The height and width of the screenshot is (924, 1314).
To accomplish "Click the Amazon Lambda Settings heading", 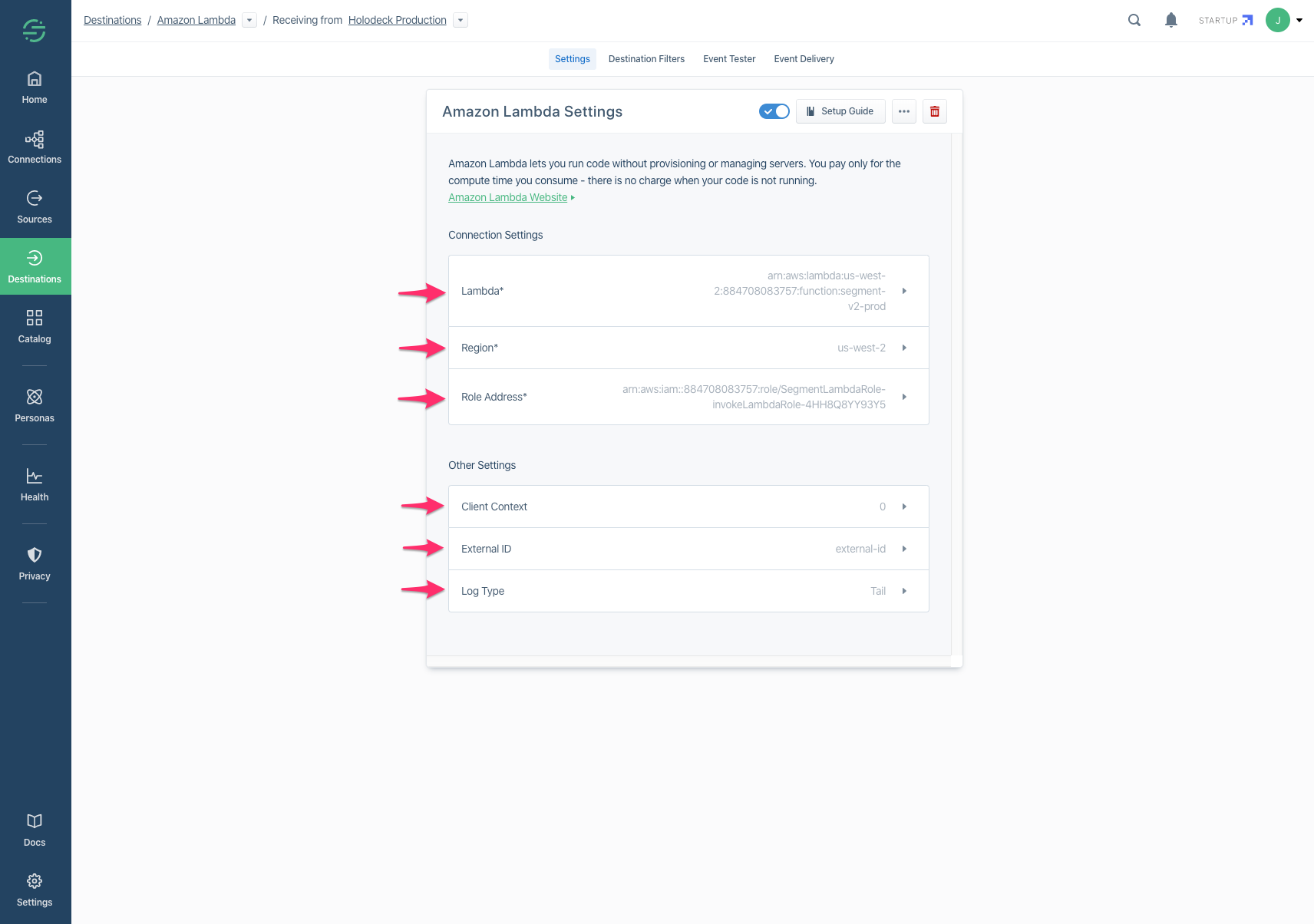I will (x=533, y=111).
